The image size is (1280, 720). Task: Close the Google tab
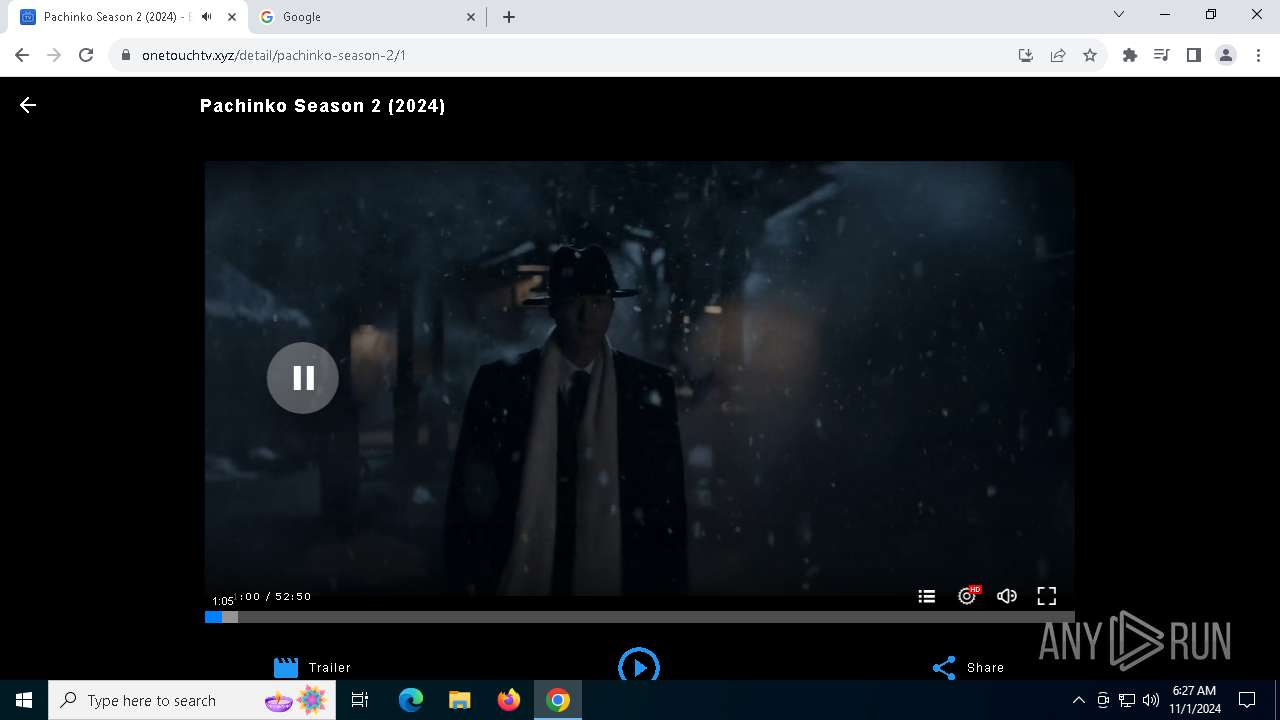pyautogui.click(x=472, y=17)
